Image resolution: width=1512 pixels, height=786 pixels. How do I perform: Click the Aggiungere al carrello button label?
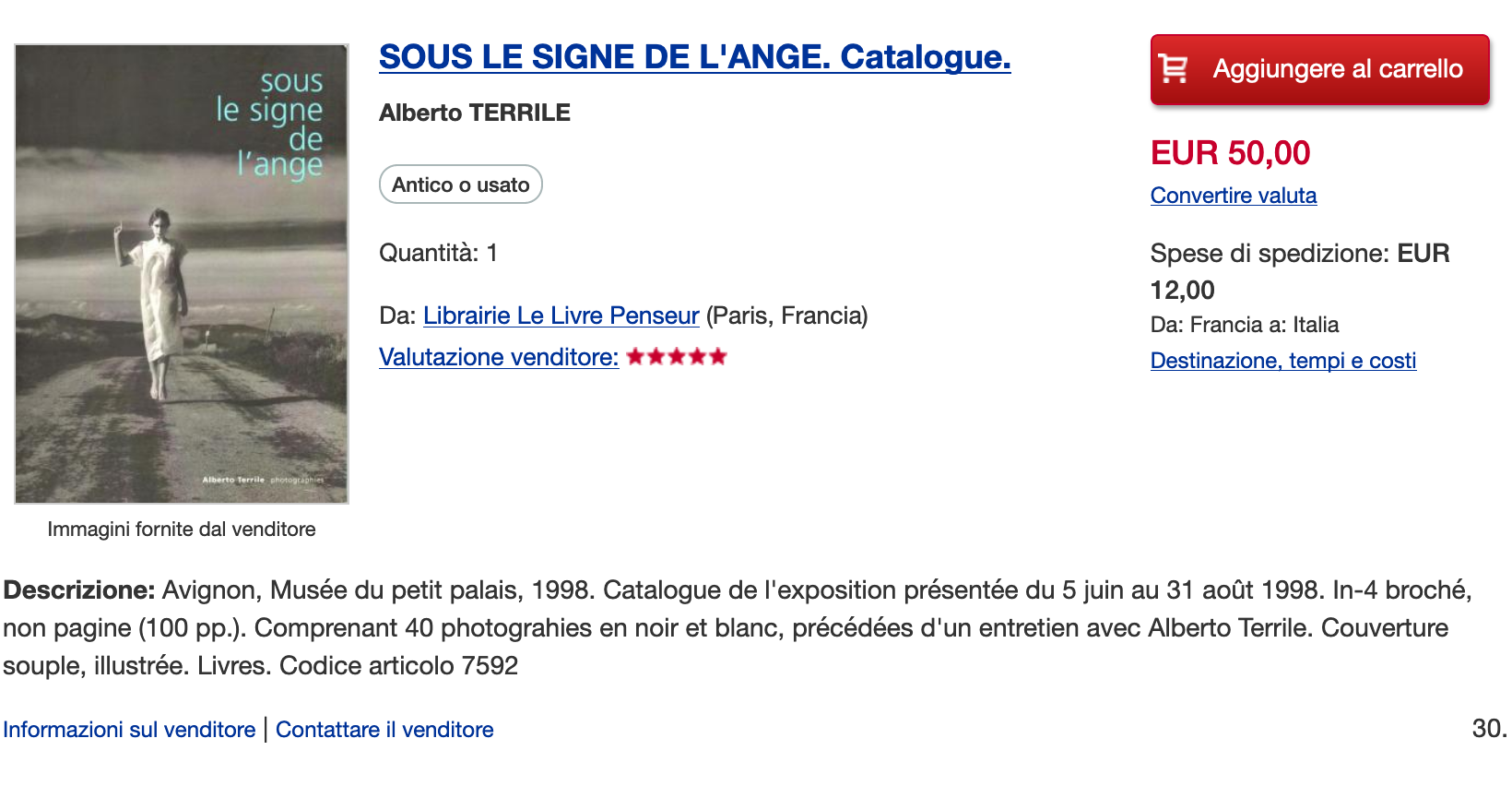point(1338,69)
